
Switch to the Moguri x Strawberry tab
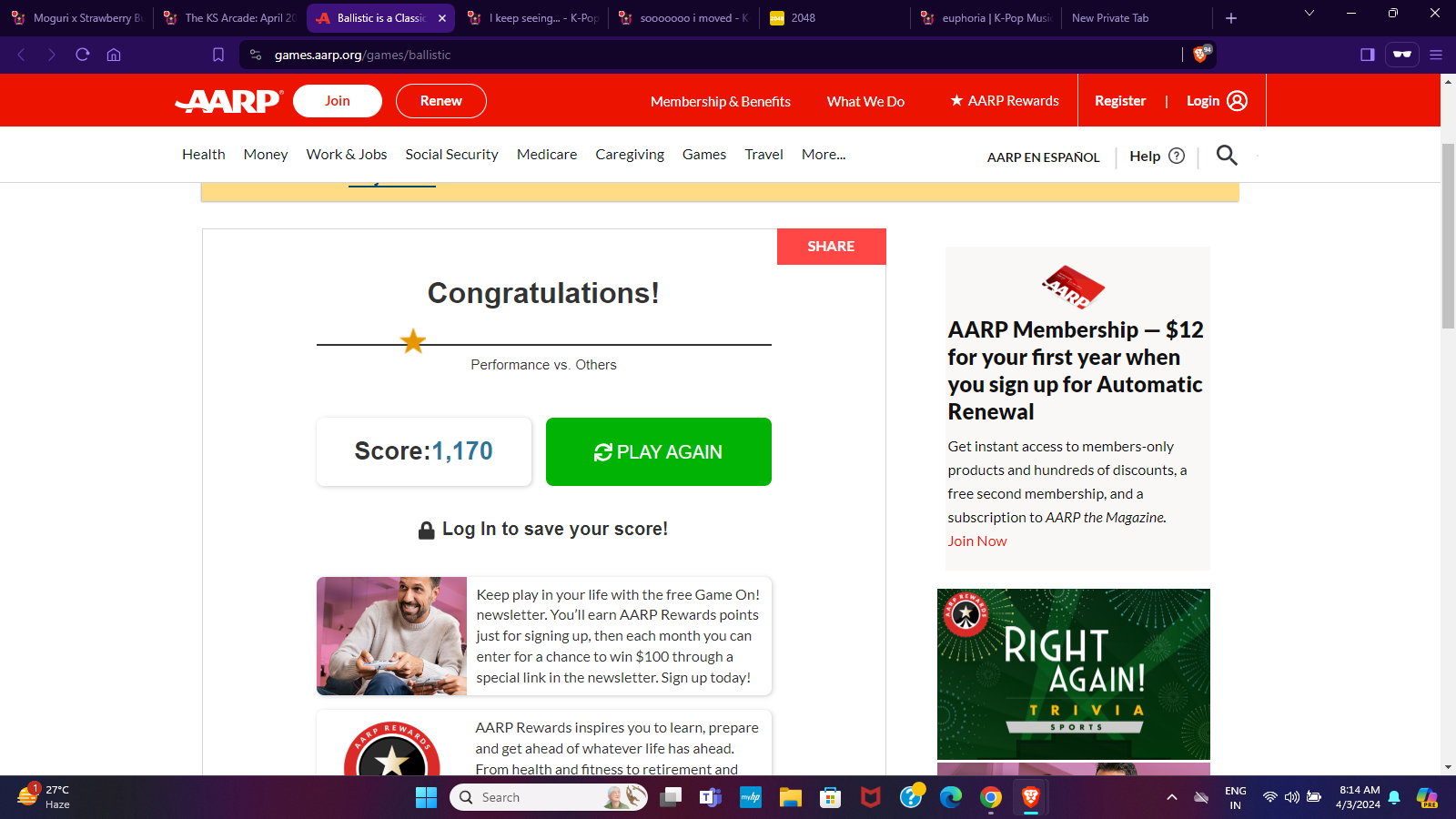[x=78, y=18]
